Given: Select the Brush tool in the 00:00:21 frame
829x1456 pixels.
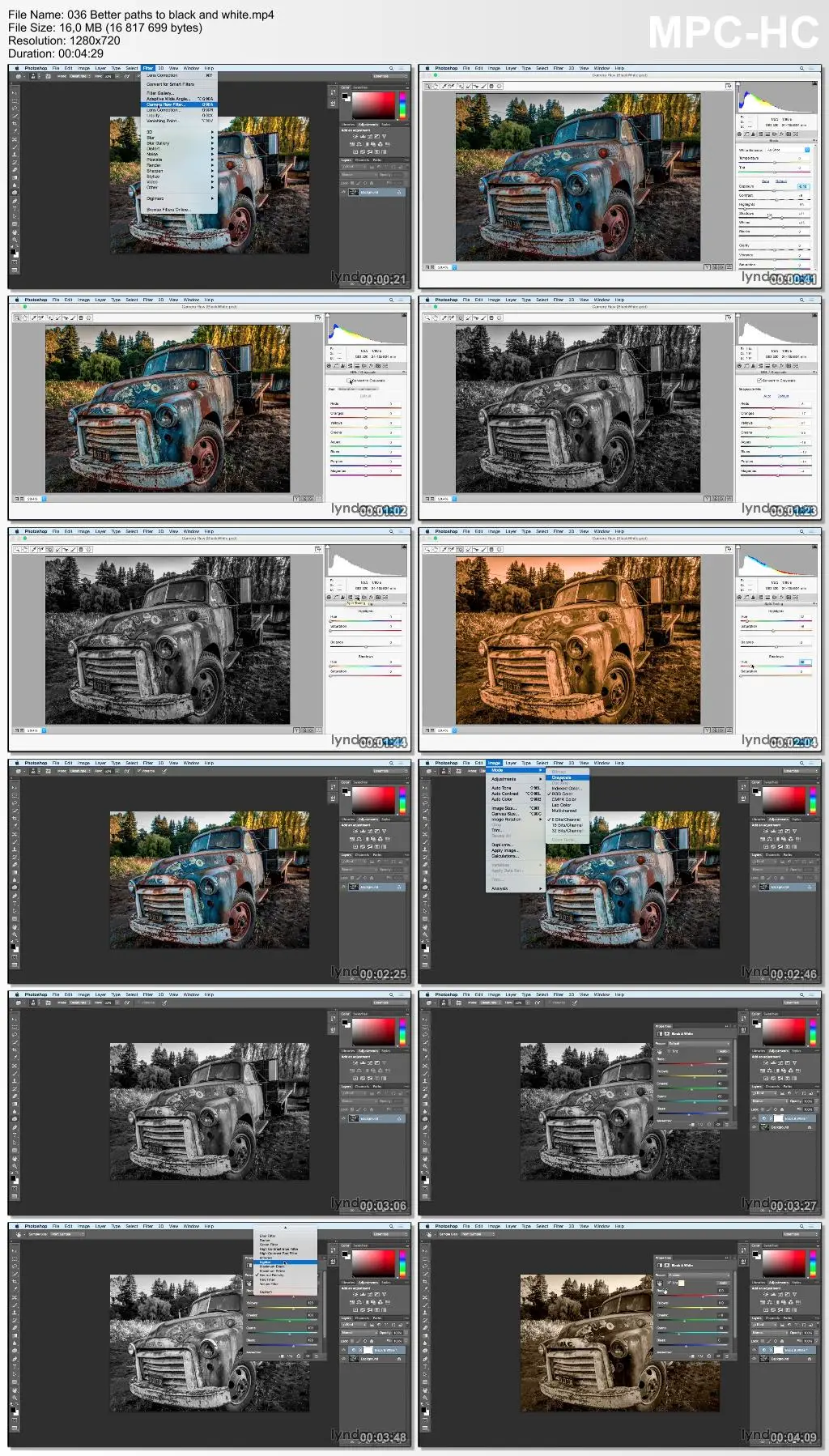Looking at the screenshot, I should coord(14,147).
